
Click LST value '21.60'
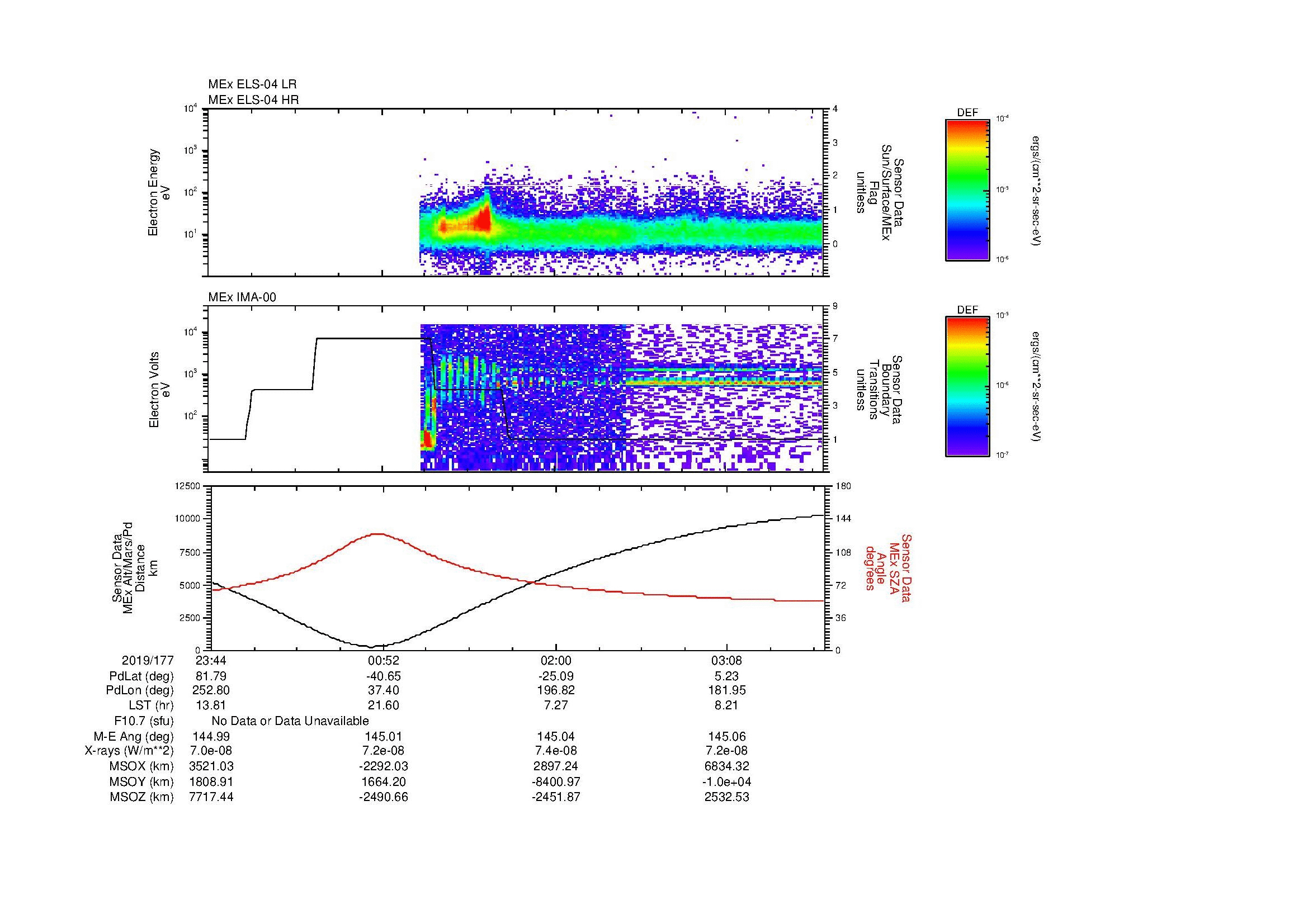pos(383,706)
